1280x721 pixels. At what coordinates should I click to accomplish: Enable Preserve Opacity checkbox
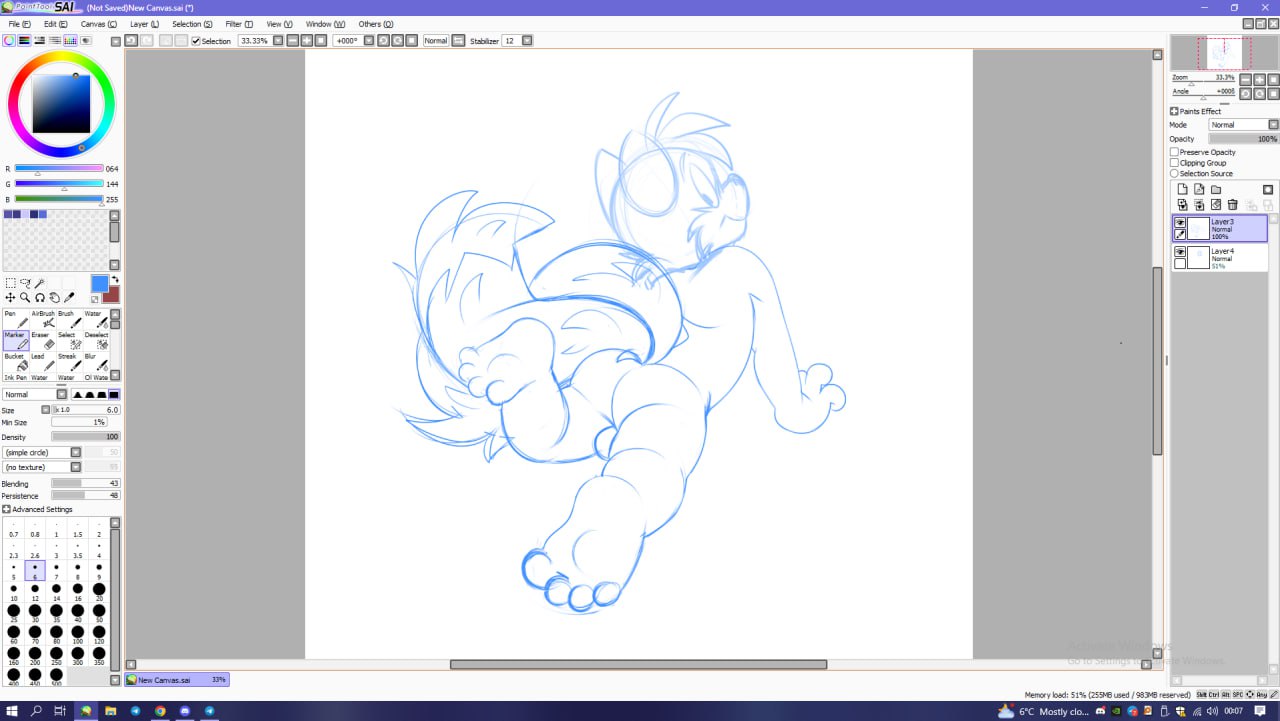pos(1175,152)
